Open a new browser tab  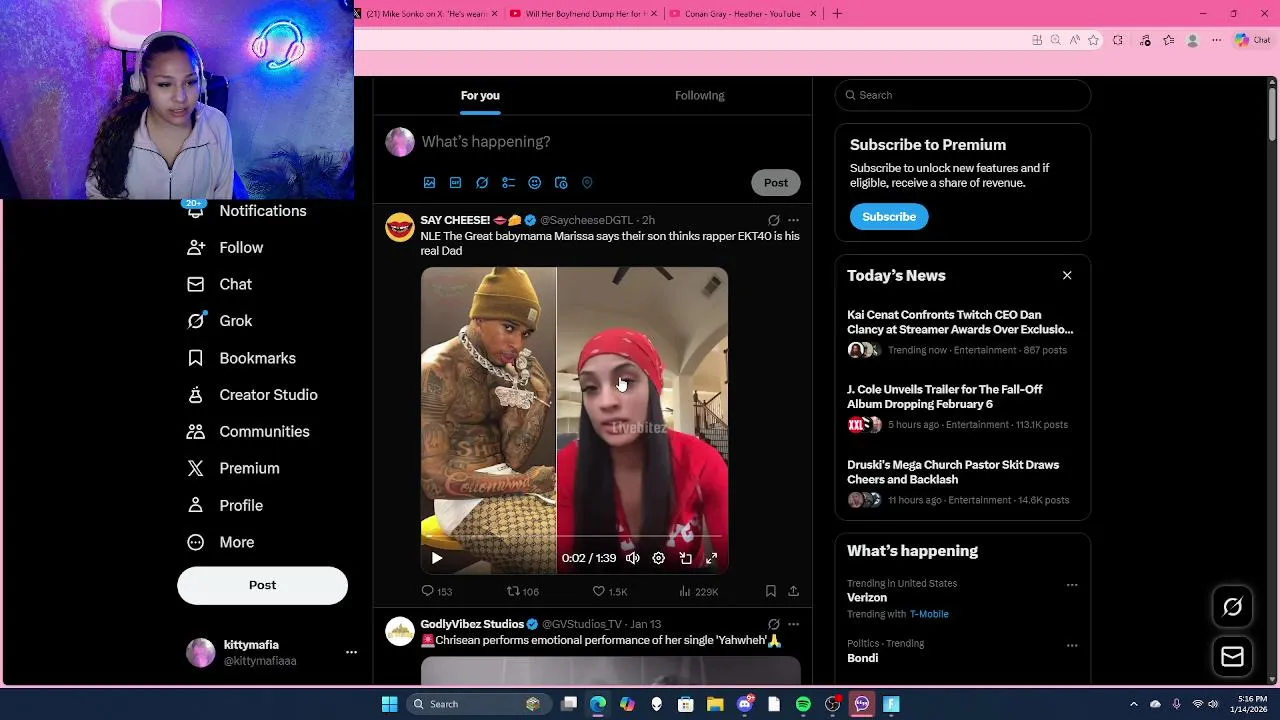pos(837,13)
